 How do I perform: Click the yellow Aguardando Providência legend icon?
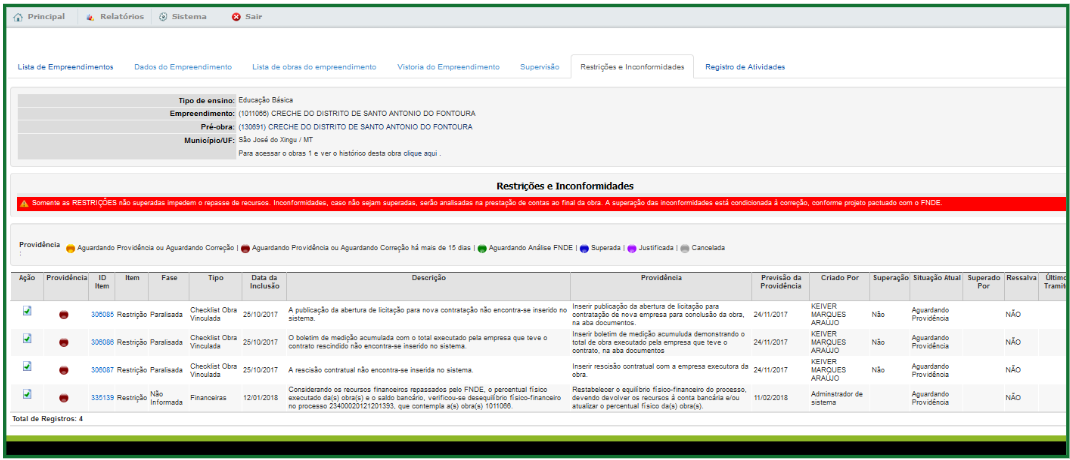(x=70, y=248)
